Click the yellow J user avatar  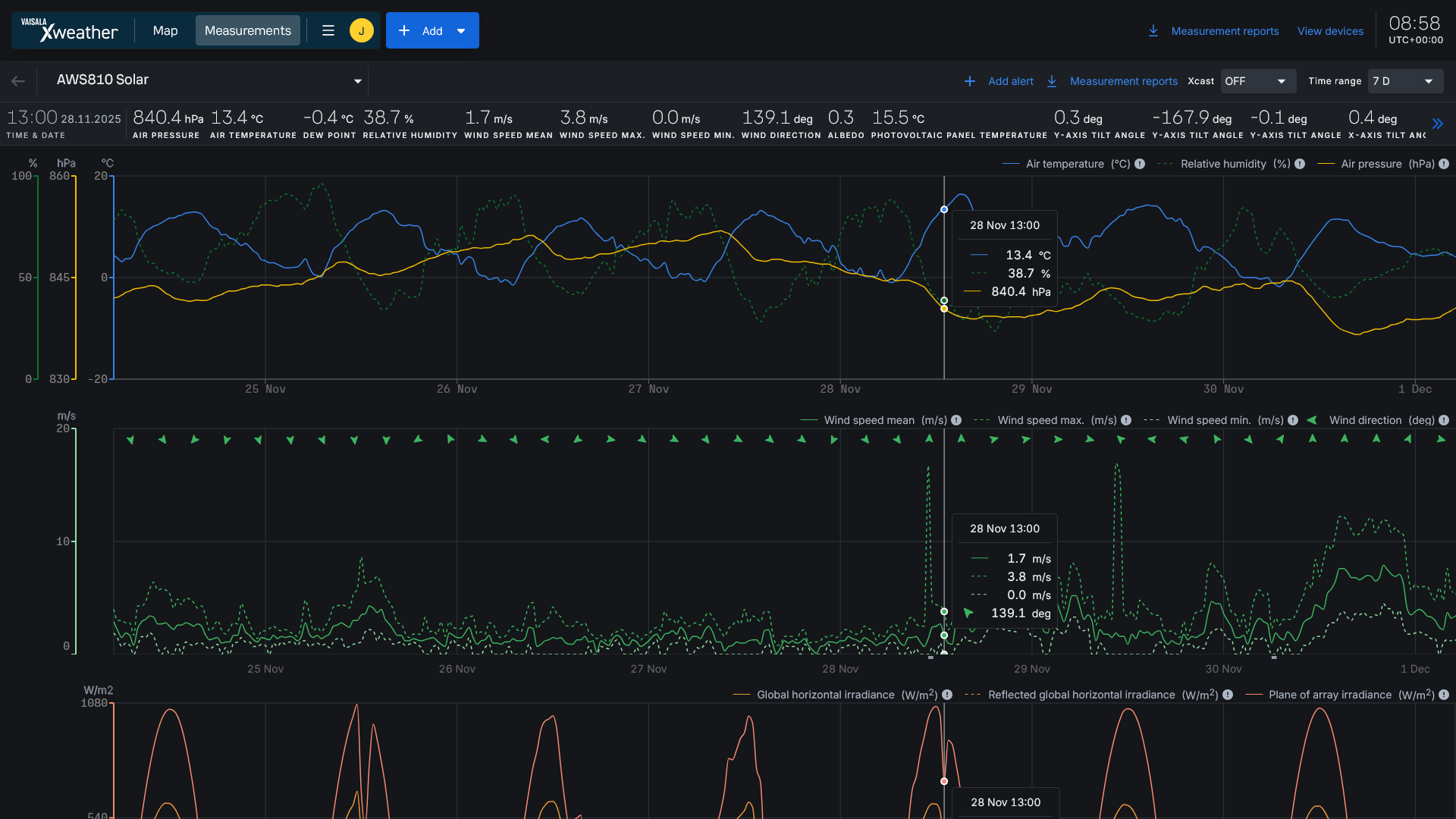click(361, 30)
